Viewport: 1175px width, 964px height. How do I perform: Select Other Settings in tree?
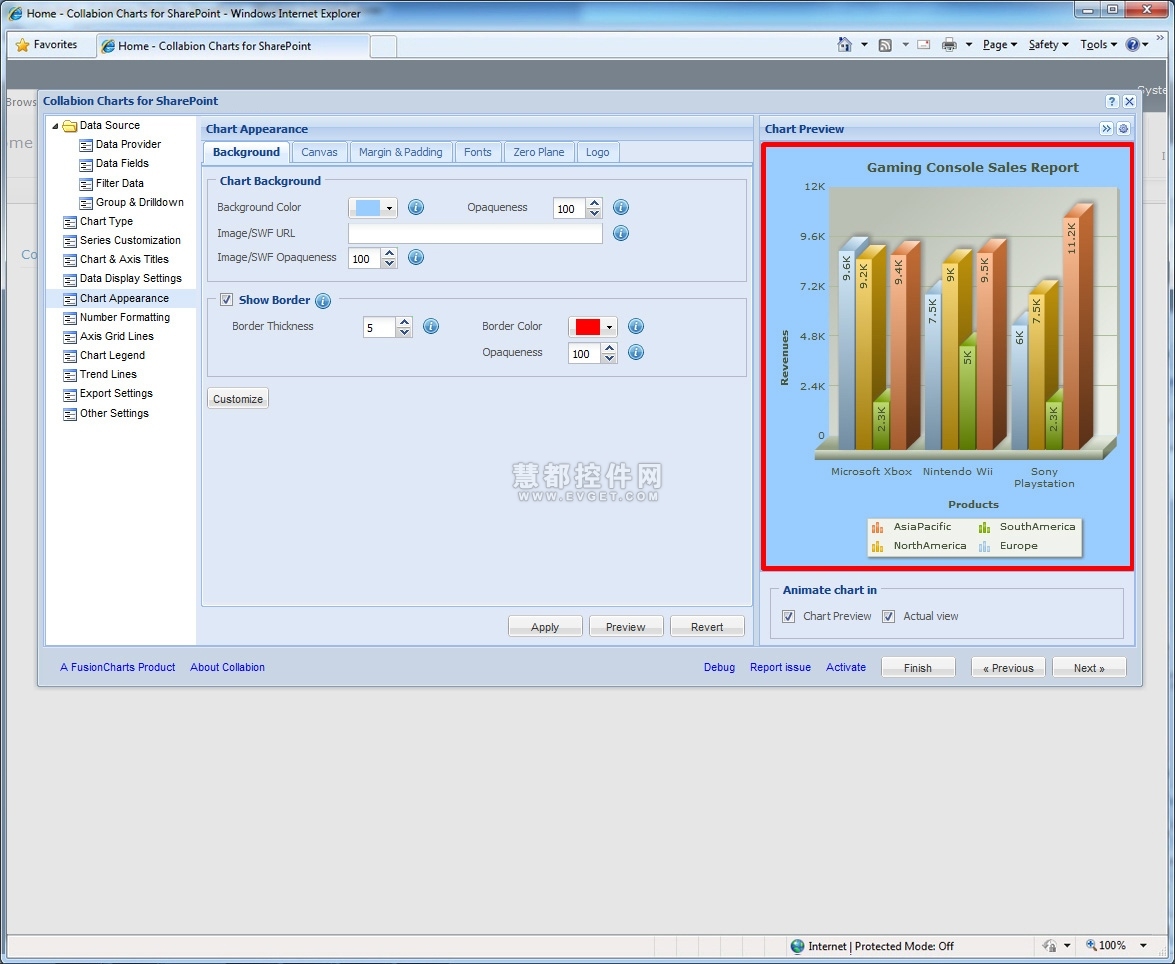point(115,414)
